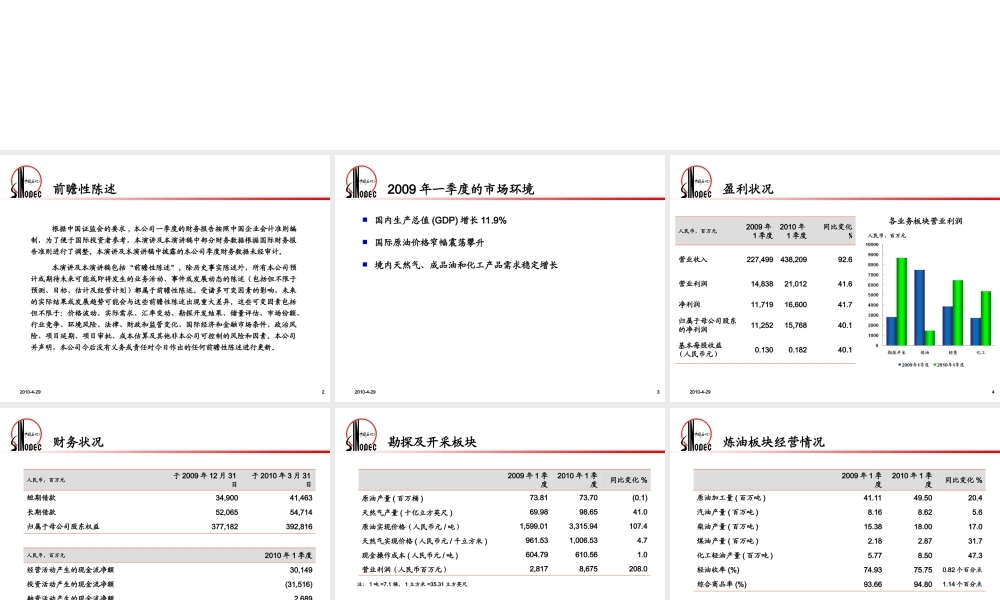Click the Sinopec logo on the 前瞻性陈述 slide

[26, 182]
